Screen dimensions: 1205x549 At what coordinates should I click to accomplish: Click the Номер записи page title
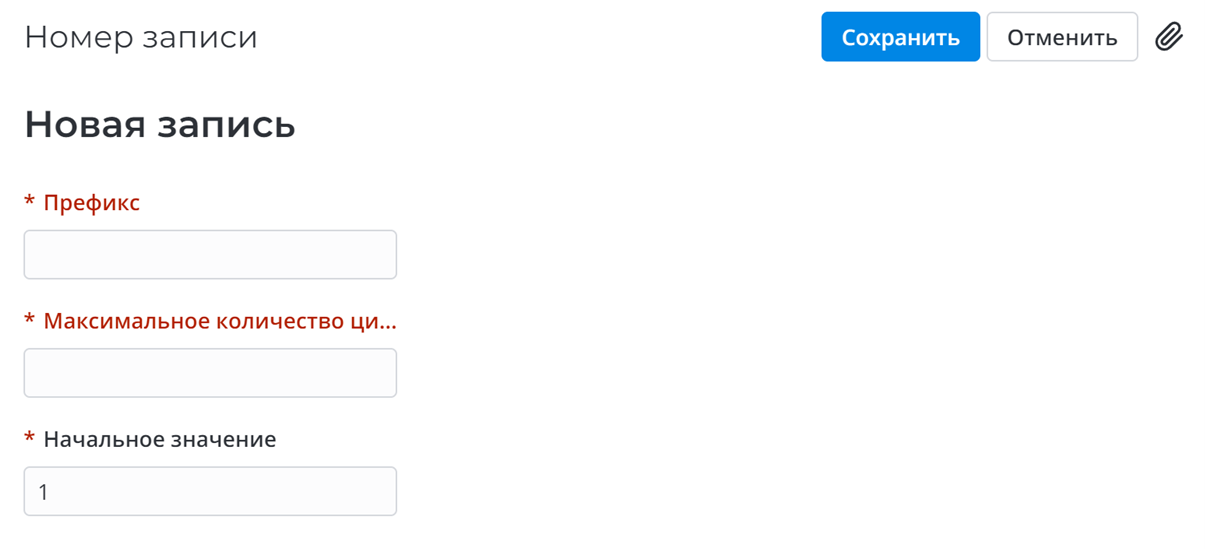click(141, 37)
